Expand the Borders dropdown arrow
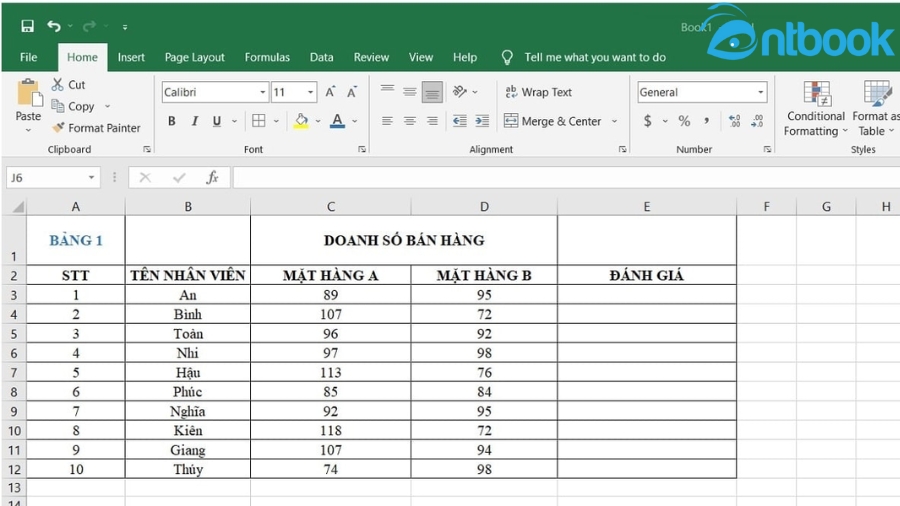The height and width of the screenshot is (506, 900). click(276, 121)
